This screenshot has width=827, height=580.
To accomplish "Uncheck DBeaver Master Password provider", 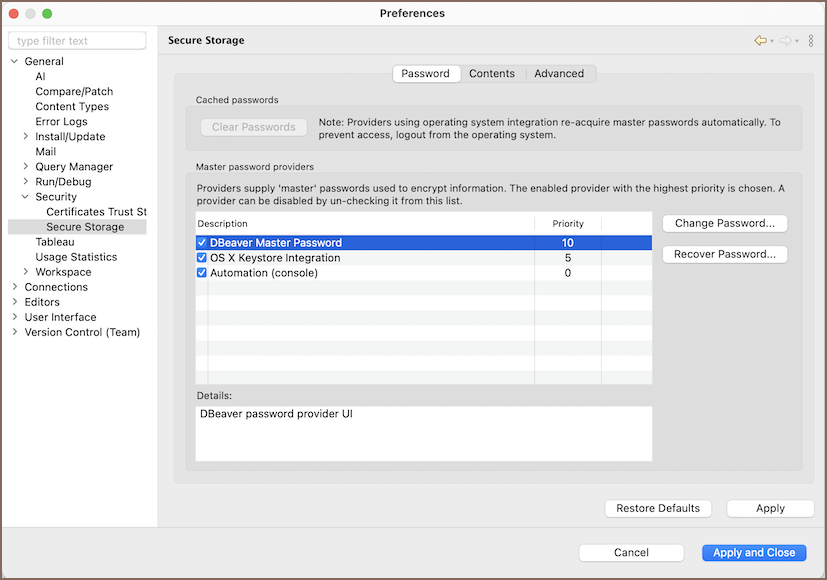I will click(202, 243).
